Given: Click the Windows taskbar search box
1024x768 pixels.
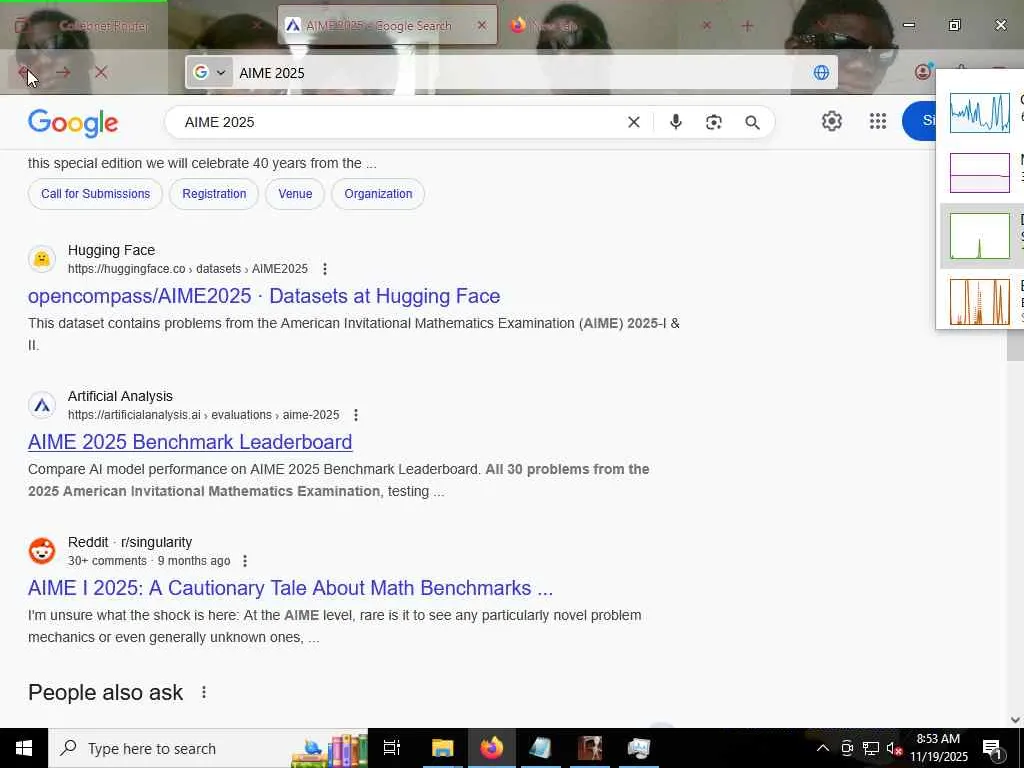Looking at the screenshot, I should pyautogui.click(x=208, y=748).
